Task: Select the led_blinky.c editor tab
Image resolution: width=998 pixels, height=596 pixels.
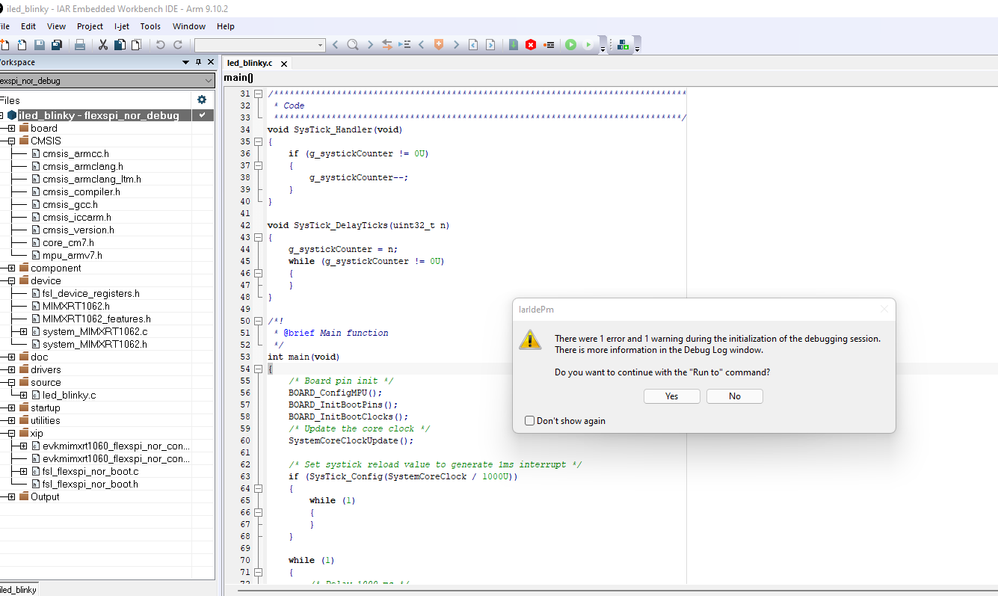Action: [x=250, y=63]
